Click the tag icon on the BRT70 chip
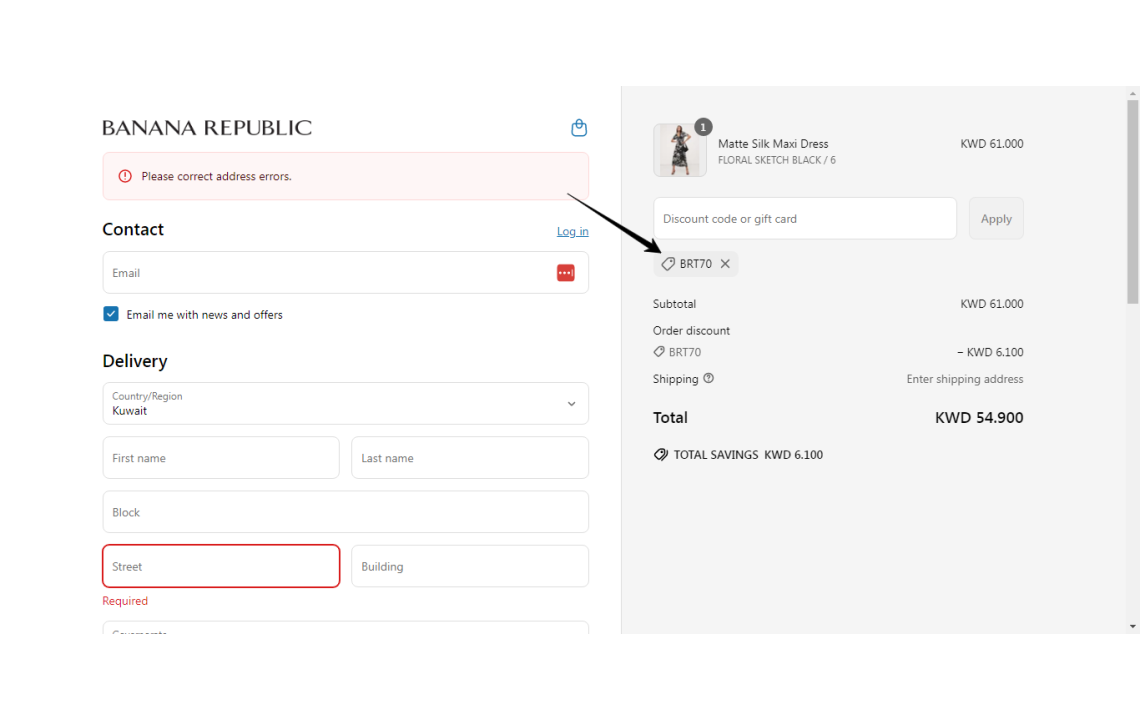This screenshot has height=720, width=1140. (668, 264)
